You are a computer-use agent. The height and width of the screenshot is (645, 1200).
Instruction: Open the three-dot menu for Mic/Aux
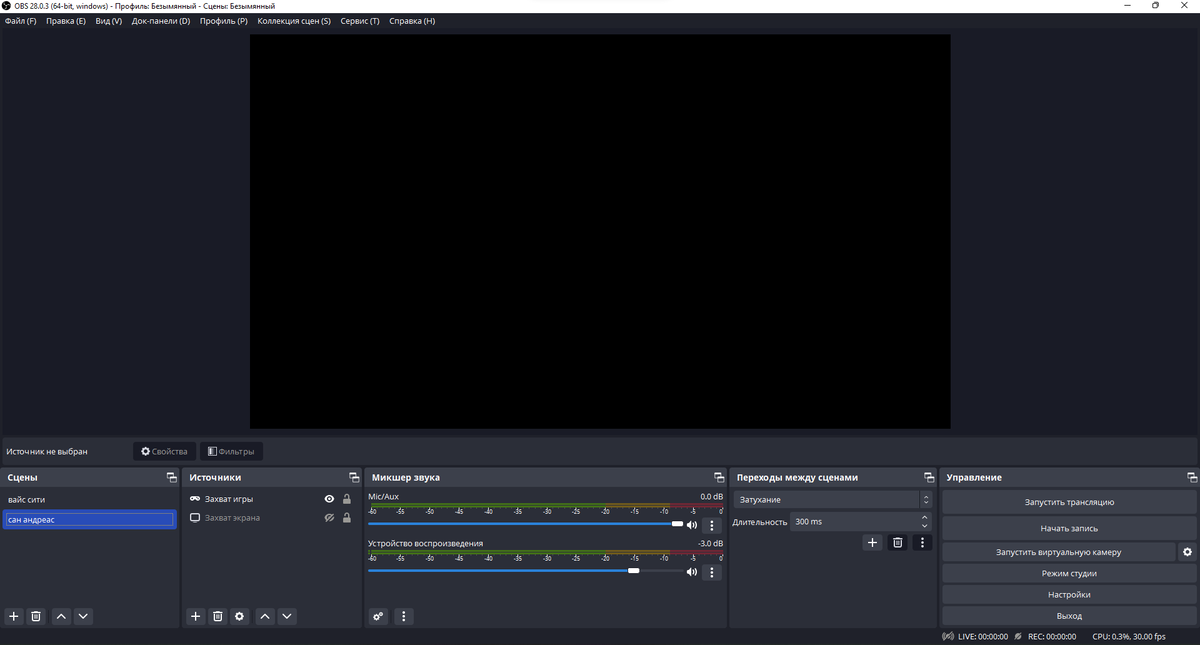click(x=712, y=525)
